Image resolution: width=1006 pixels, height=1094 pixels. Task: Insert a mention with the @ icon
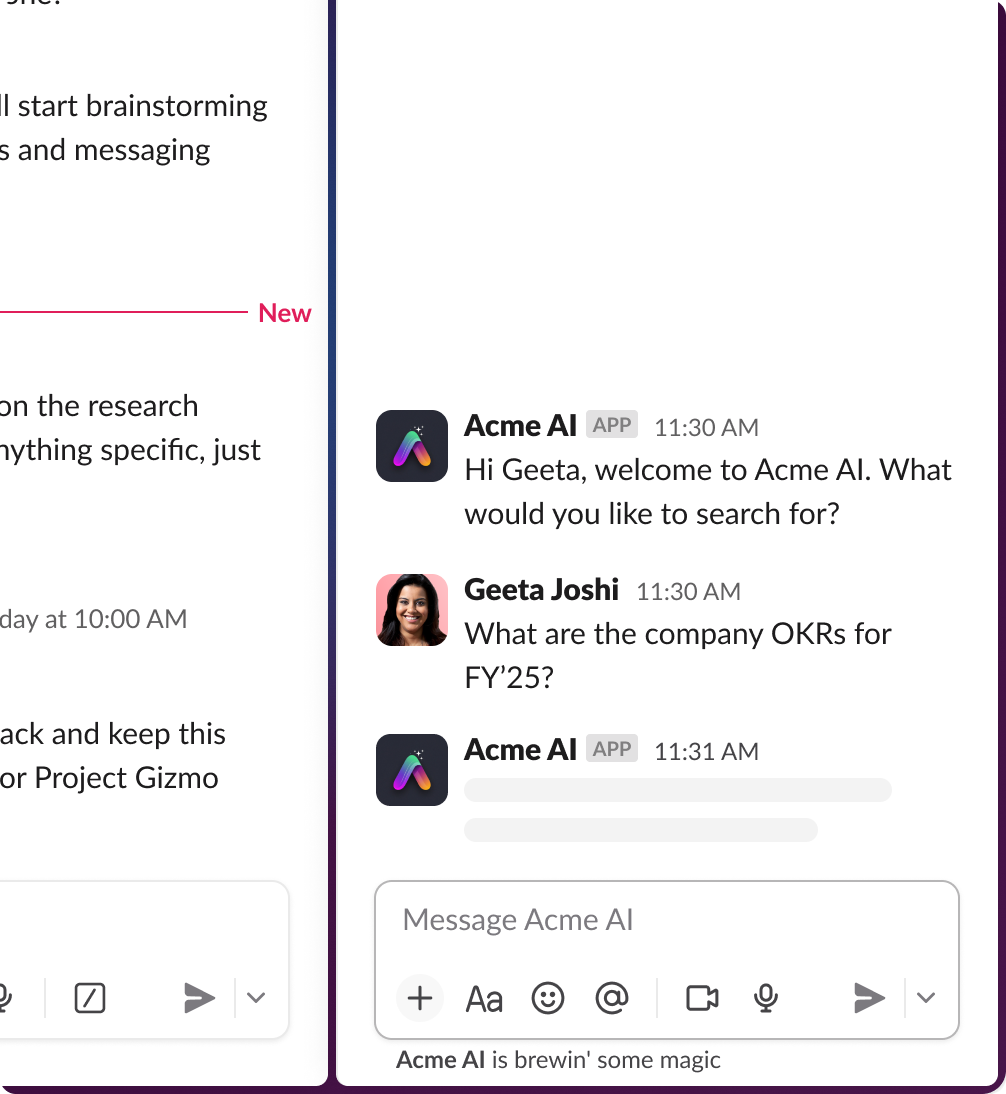click(x=611, y=998)
